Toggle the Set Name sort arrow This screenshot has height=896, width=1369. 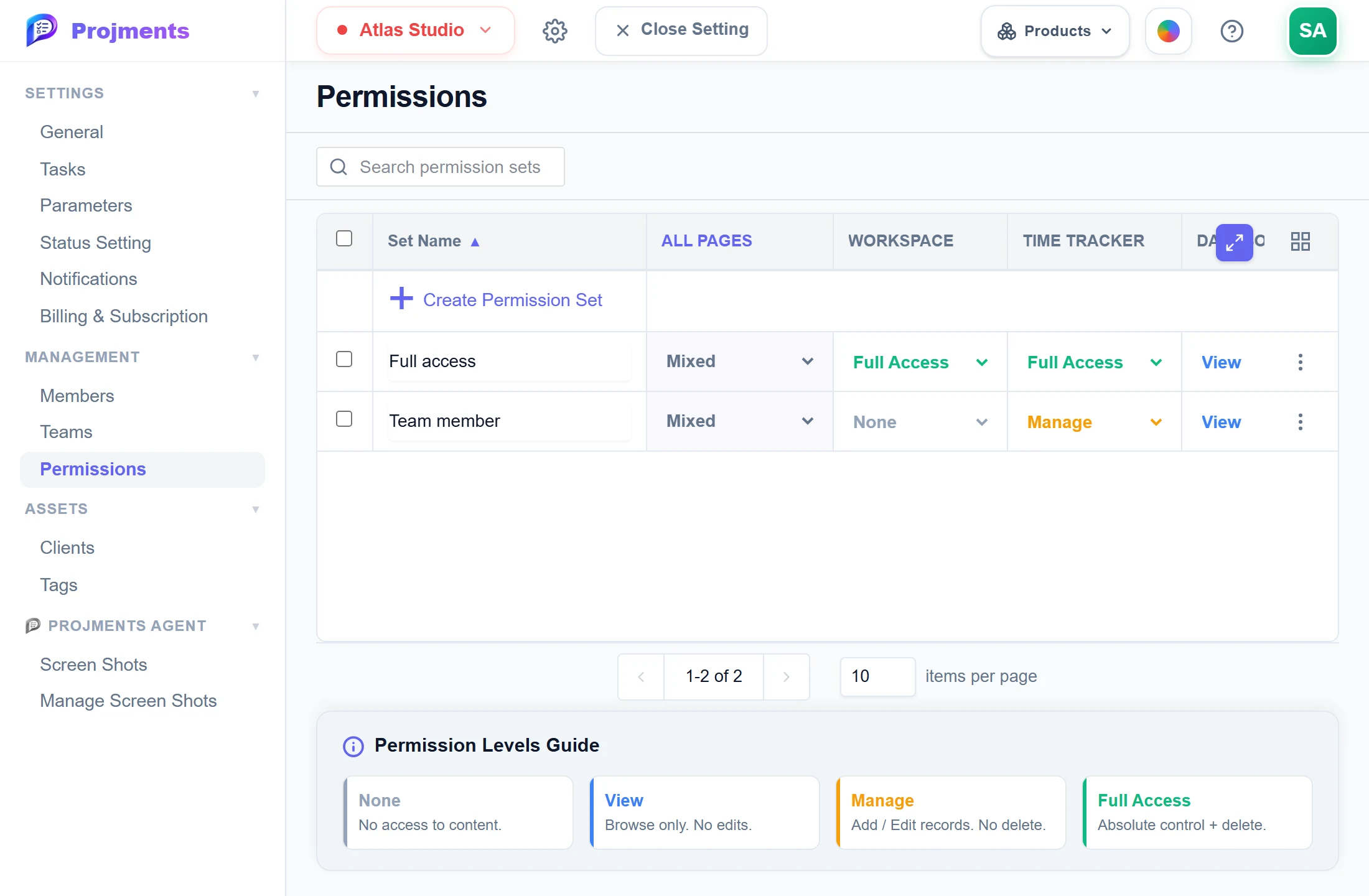tap(475, 242)
